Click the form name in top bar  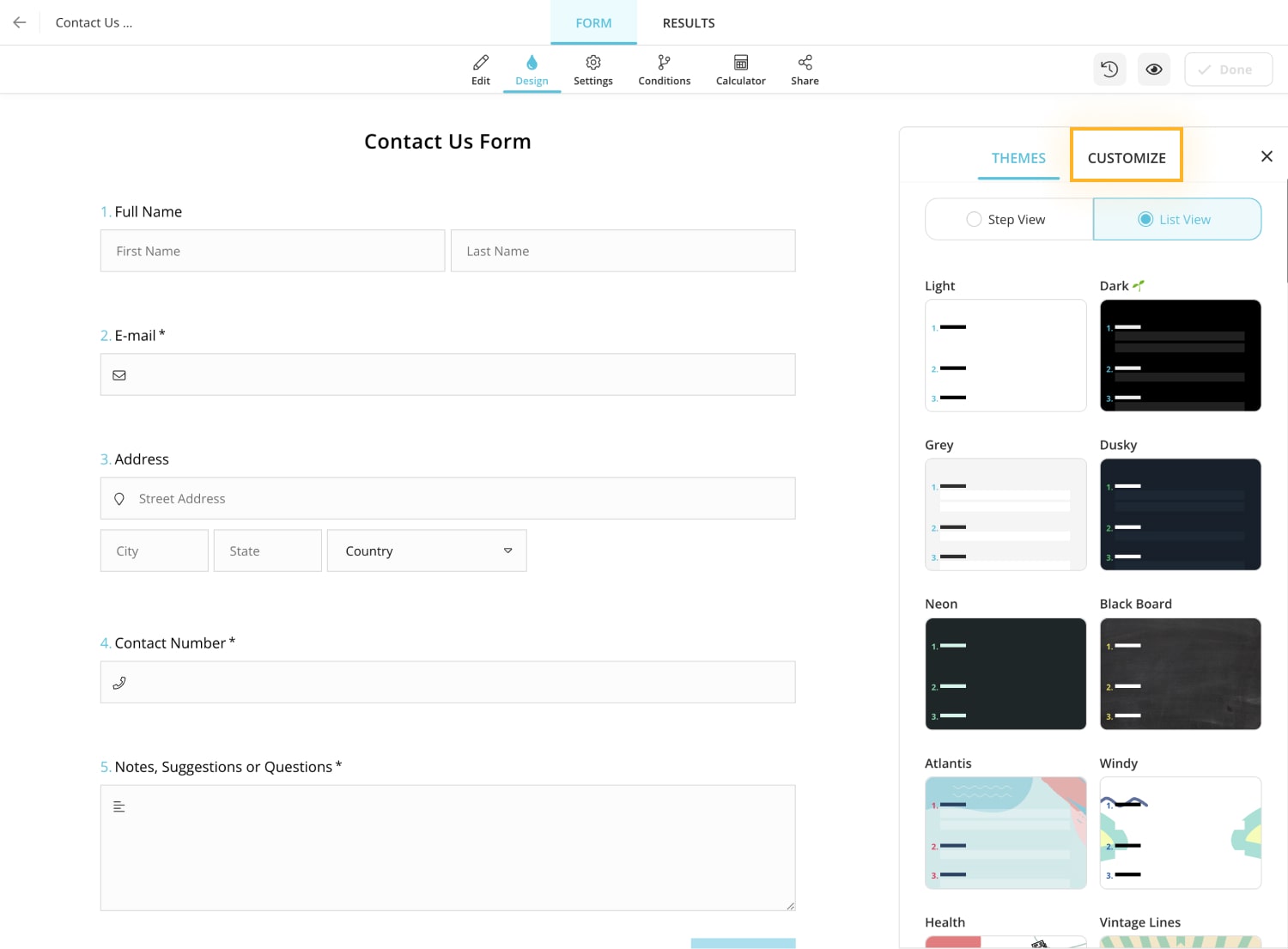94,22
